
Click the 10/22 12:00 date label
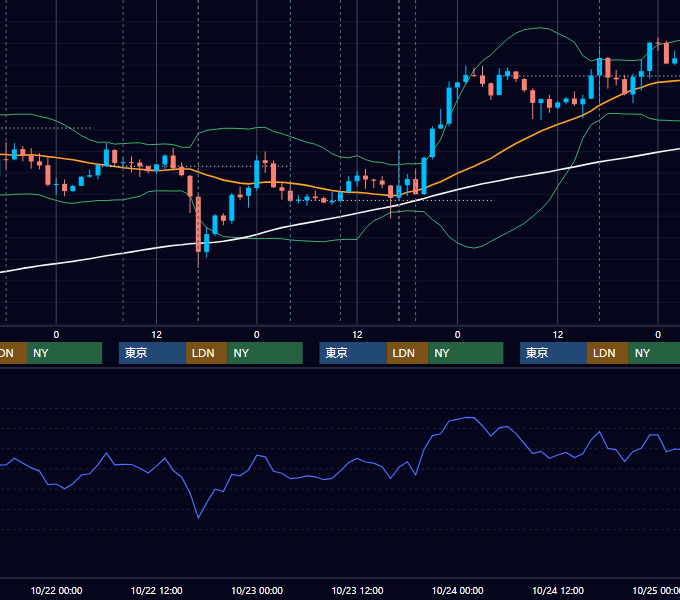tap(157, 590)
